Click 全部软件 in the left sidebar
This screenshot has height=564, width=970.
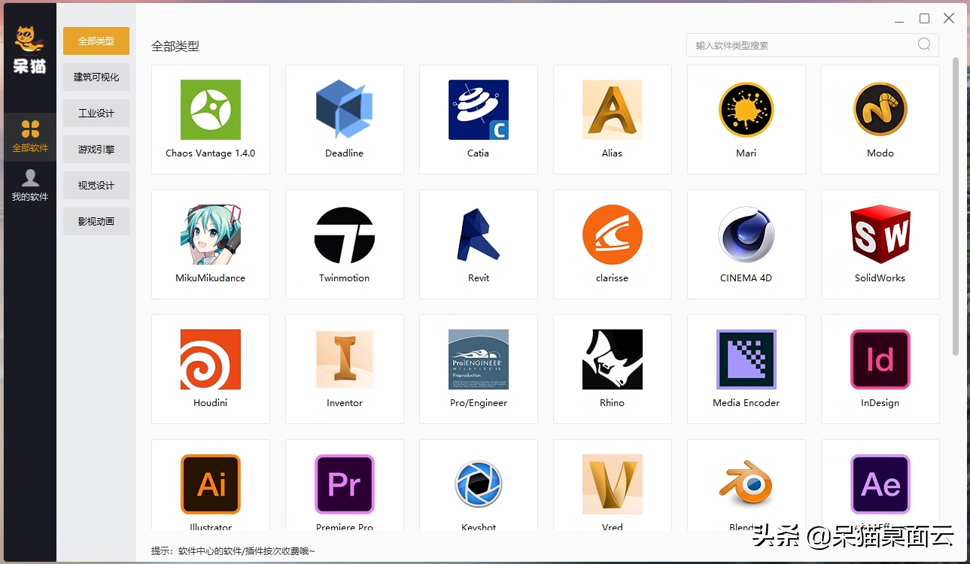point(30,136)
